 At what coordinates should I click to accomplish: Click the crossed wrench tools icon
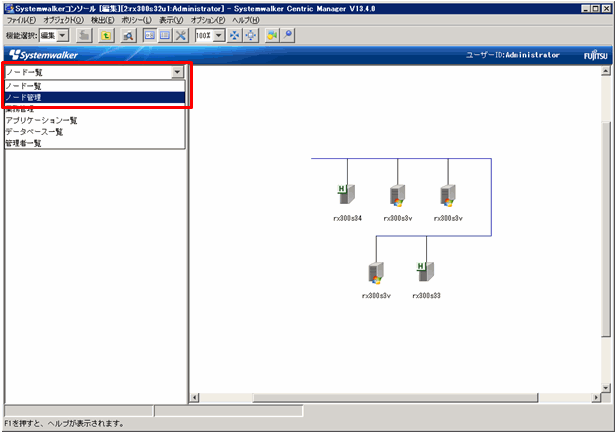[181, 36]
